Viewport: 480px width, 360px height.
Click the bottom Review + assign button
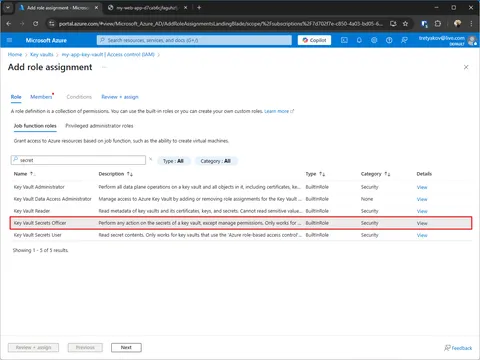pos(33,348)
